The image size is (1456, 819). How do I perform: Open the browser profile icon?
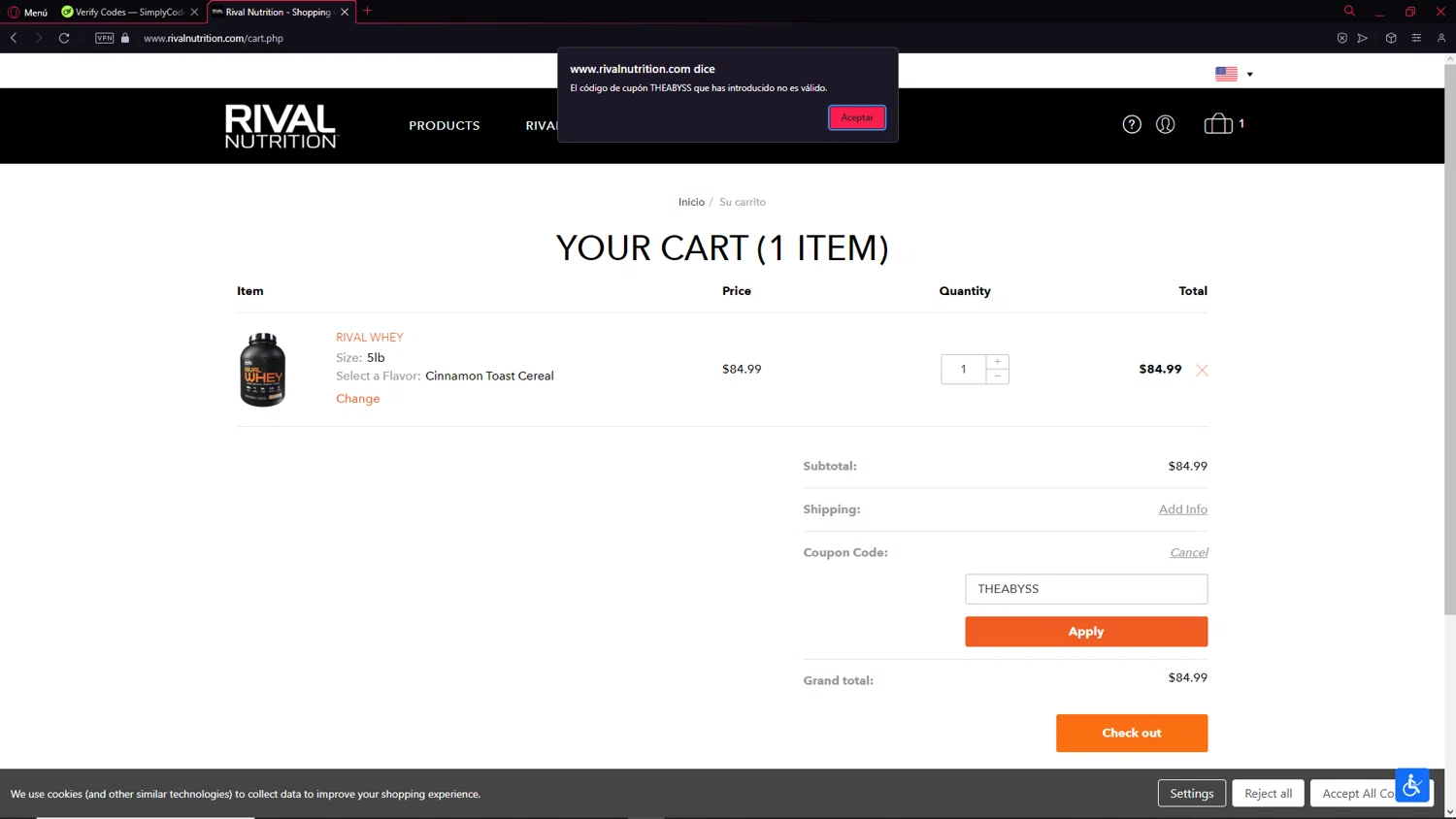(x=1441, y=38)
